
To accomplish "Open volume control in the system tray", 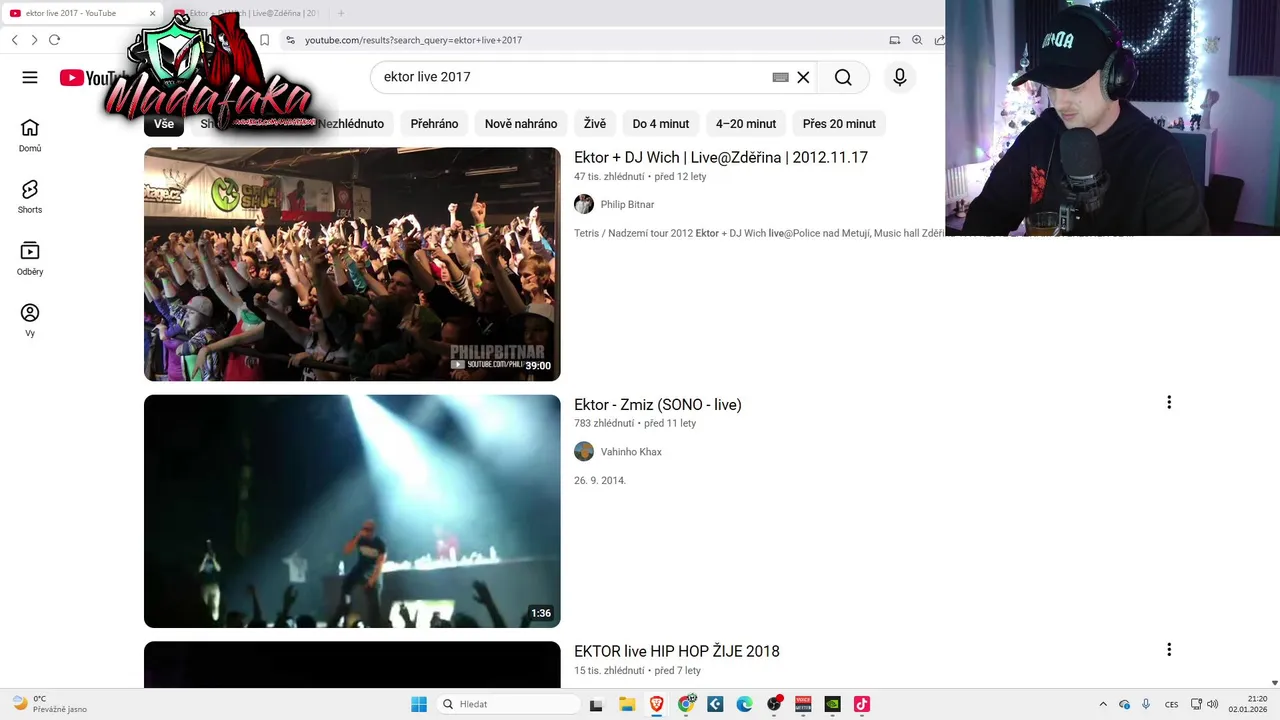I will (x=1213, y=704).
